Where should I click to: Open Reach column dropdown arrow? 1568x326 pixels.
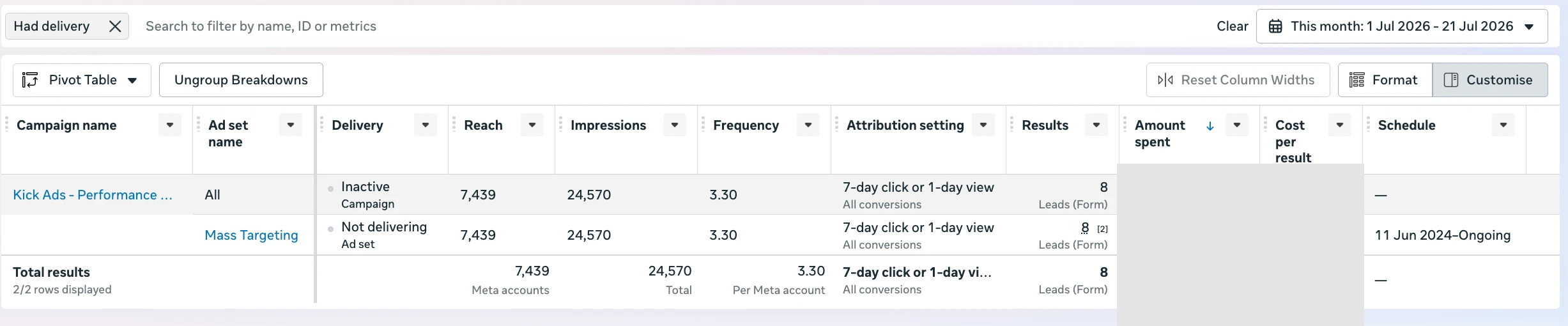pyautogui.click(x=532, y=125)
